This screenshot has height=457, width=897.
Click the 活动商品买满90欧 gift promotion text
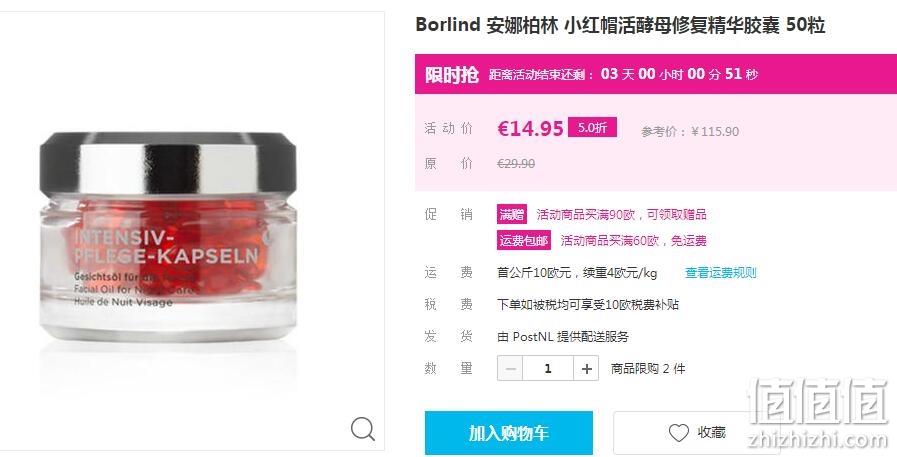point(621,214)
